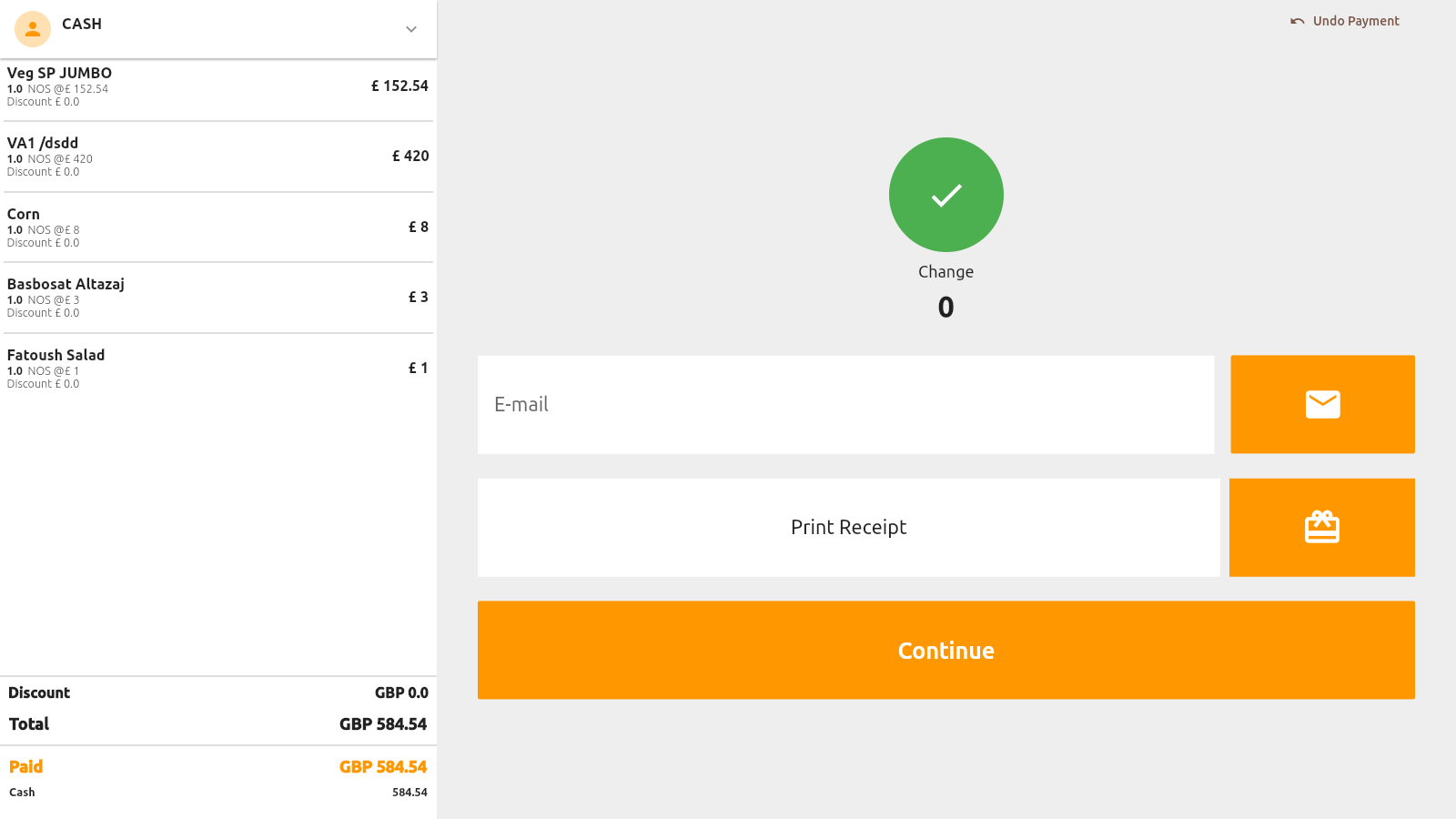Click the customer avatar icon
The width and height of the screenshot is (1456, 819).
[x=33, y=29]
